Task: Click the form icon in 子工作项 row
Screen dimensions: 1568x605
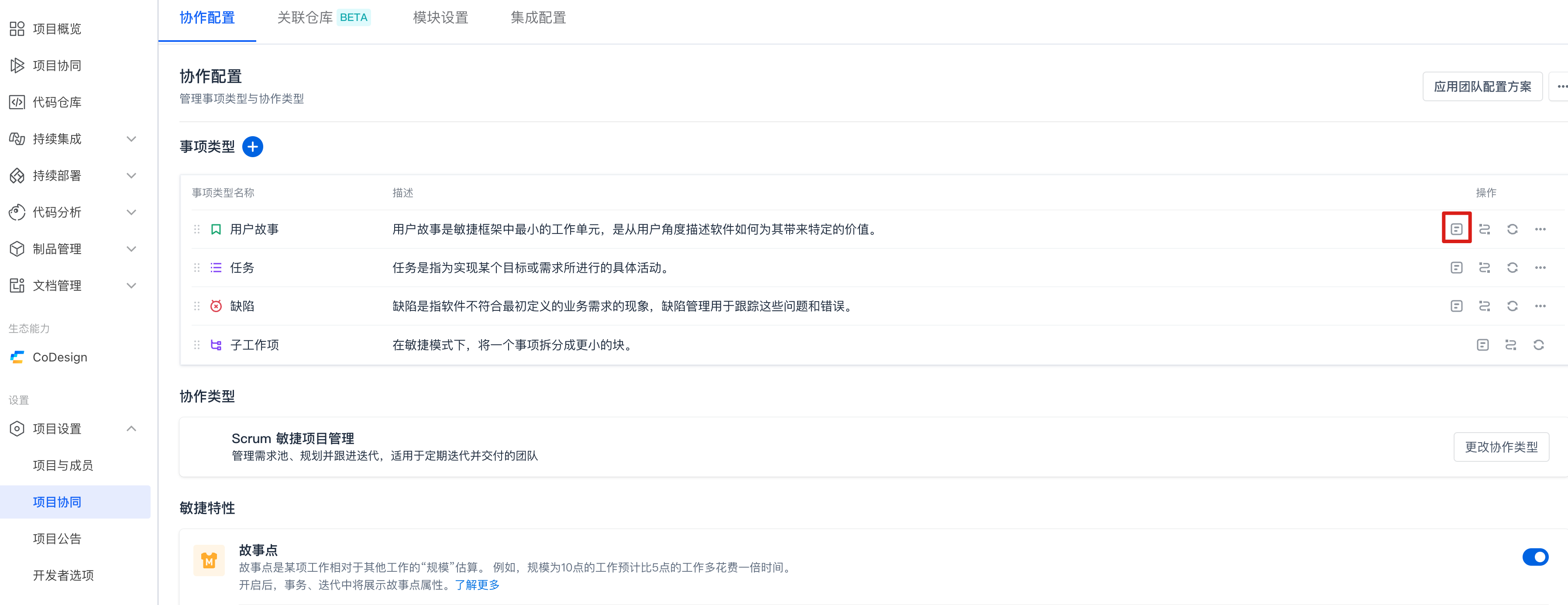Action: (x=1483, y=345)
